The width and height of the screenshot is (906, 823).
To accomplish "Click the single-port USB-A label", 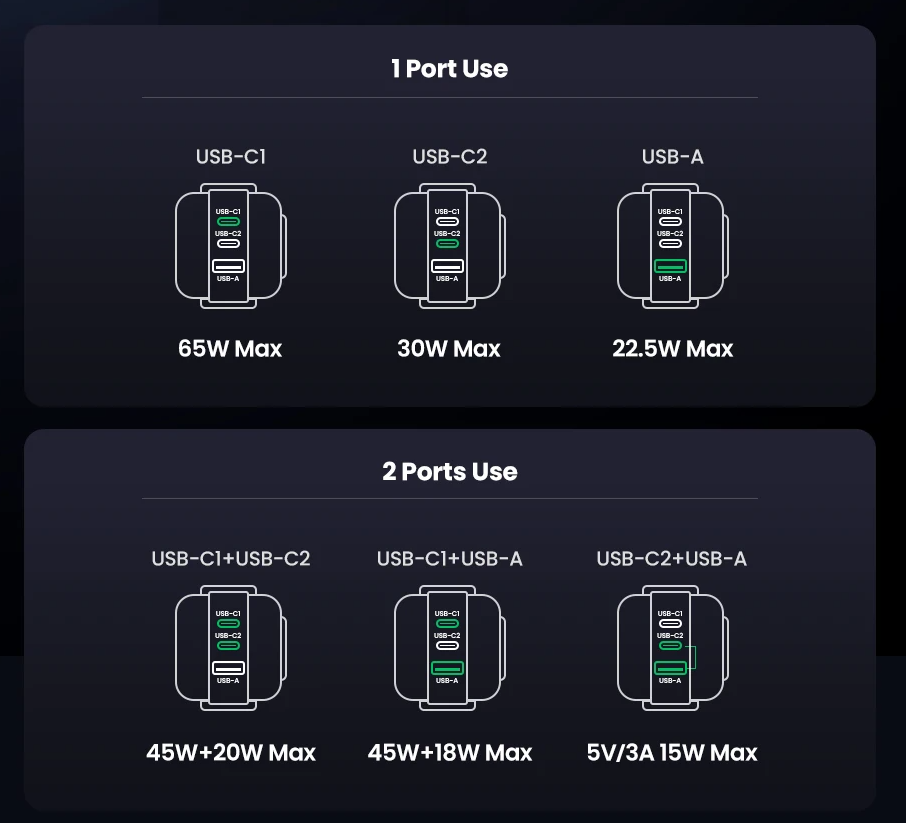I will [672, 156].
